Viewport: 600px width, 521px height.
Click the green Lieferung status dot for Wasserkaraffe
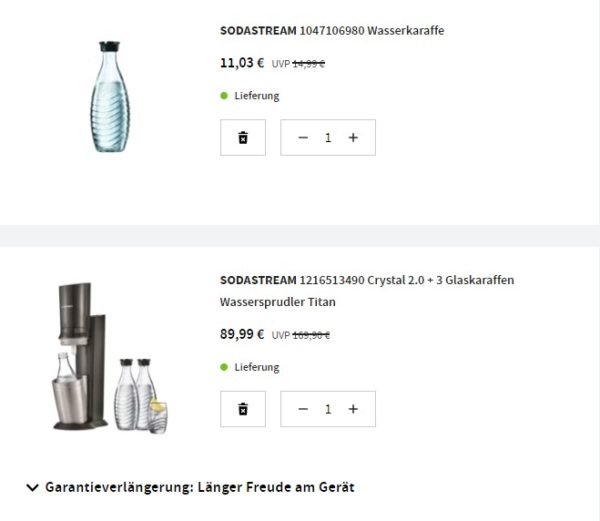[x=224, y=96]
